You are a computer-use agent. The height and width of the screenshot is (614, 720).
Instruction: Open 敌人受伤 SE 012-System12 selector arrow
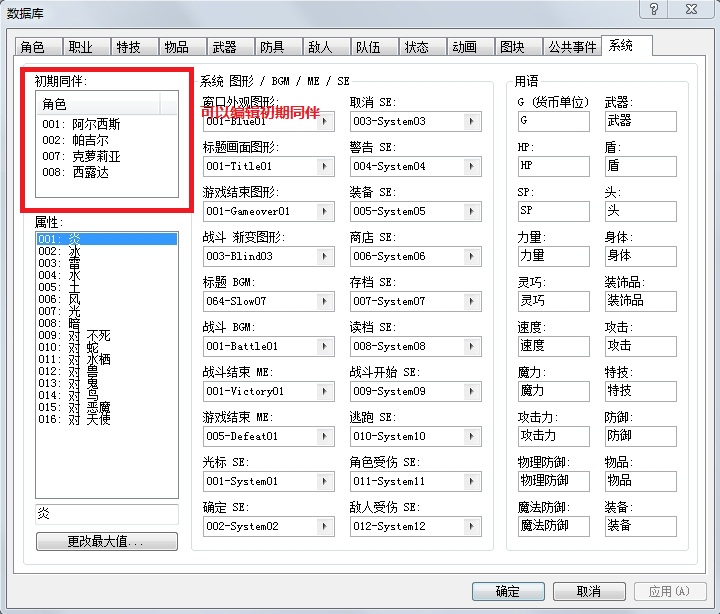pos(472,527)
